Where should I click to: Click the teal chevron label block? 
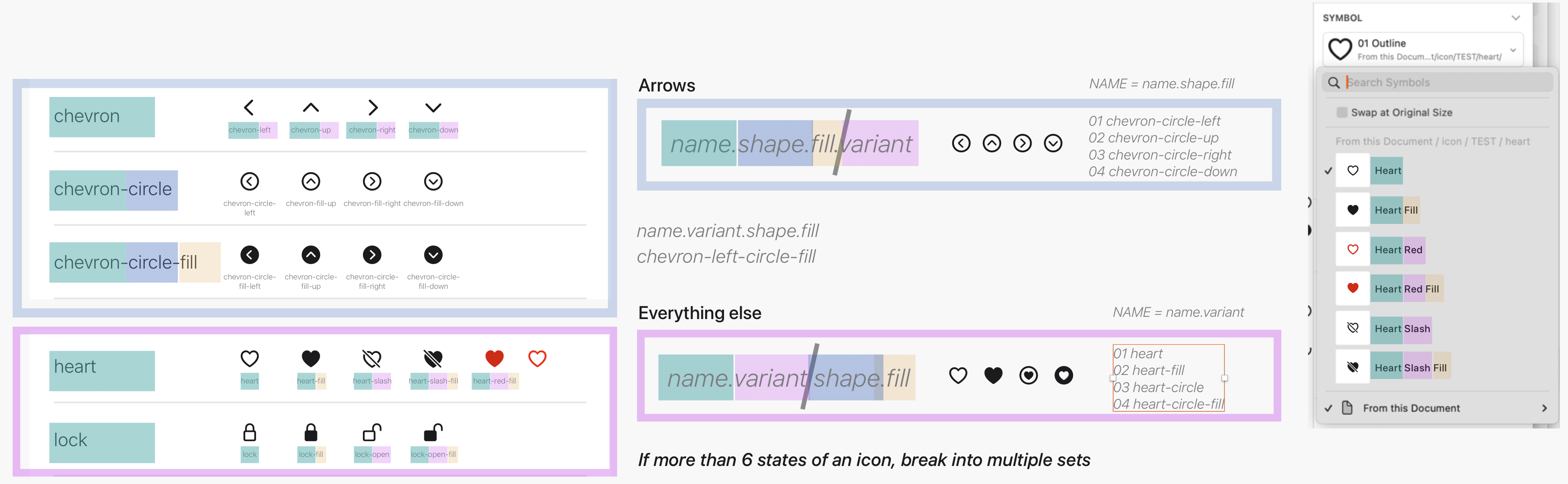tap(101, 116)
